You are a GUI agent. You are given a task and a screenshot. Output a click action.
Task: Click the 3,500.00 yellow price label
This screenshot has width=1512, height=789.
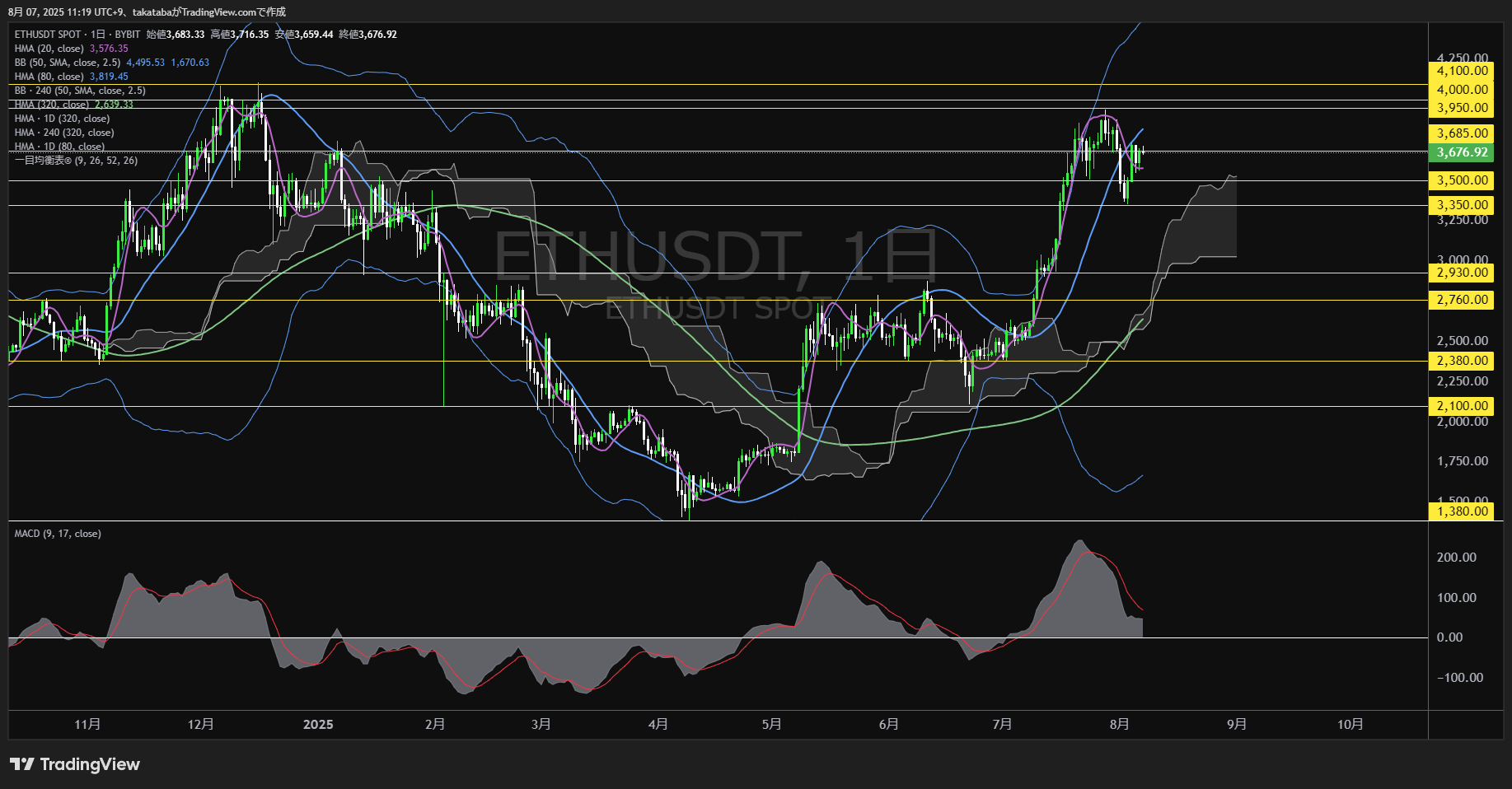coord(1463,180)
